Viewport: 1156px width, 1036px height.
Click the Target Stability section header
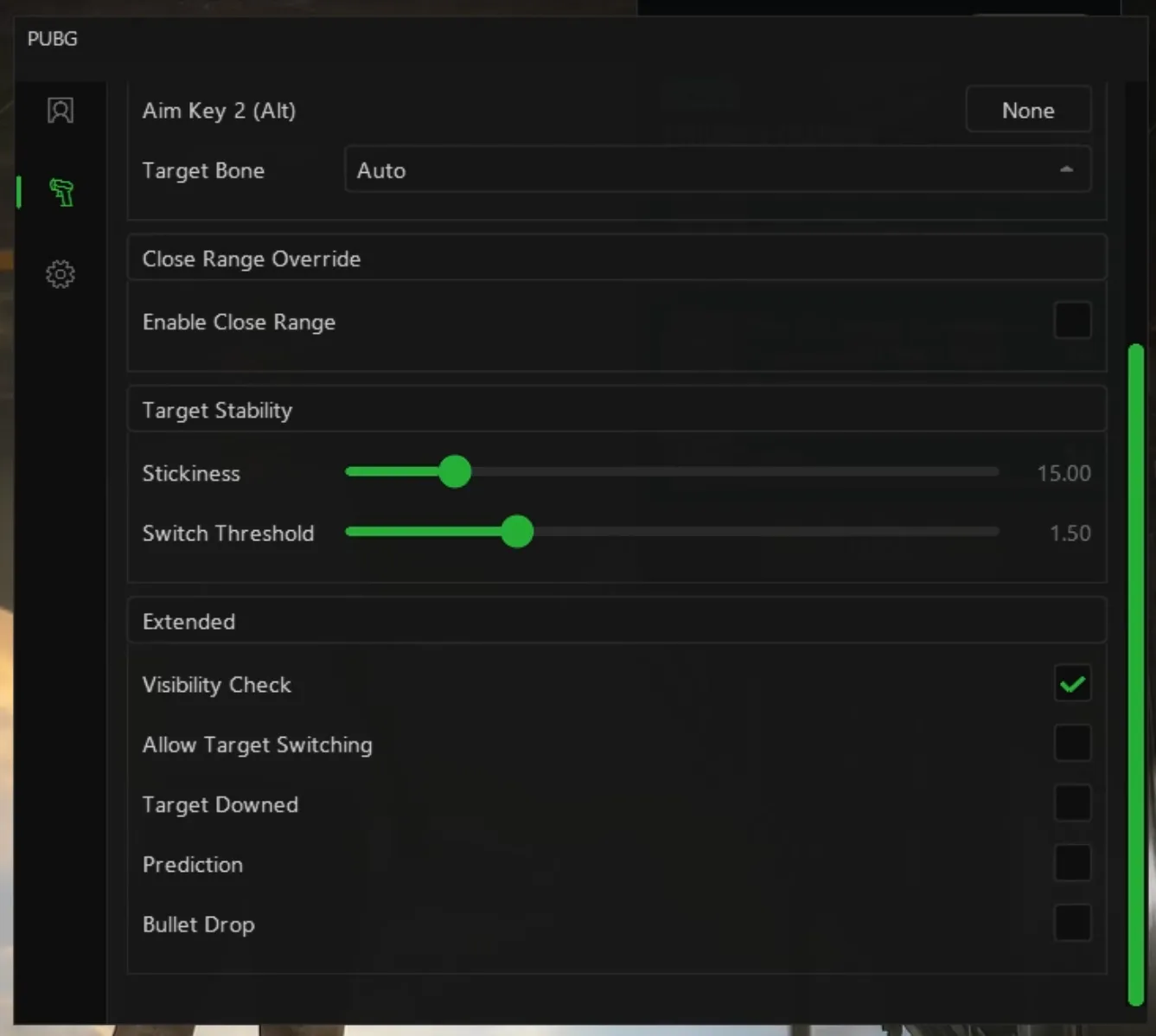pyautogui.click(x=616, y=409)
